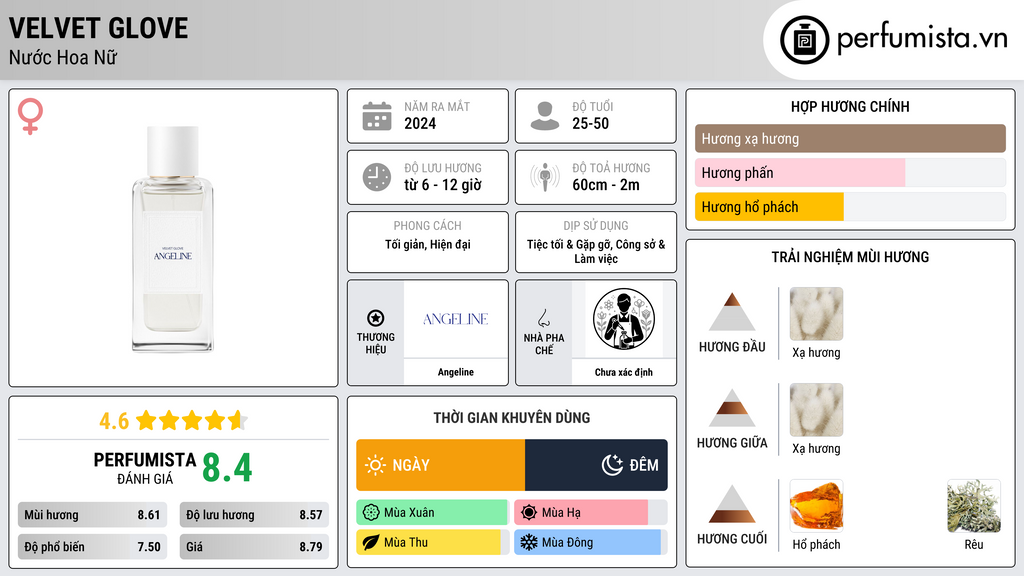Screen dimensions: 1024x576
Task: Click the red Mùa Hạ season bar
Action: (x=581, y=513)
